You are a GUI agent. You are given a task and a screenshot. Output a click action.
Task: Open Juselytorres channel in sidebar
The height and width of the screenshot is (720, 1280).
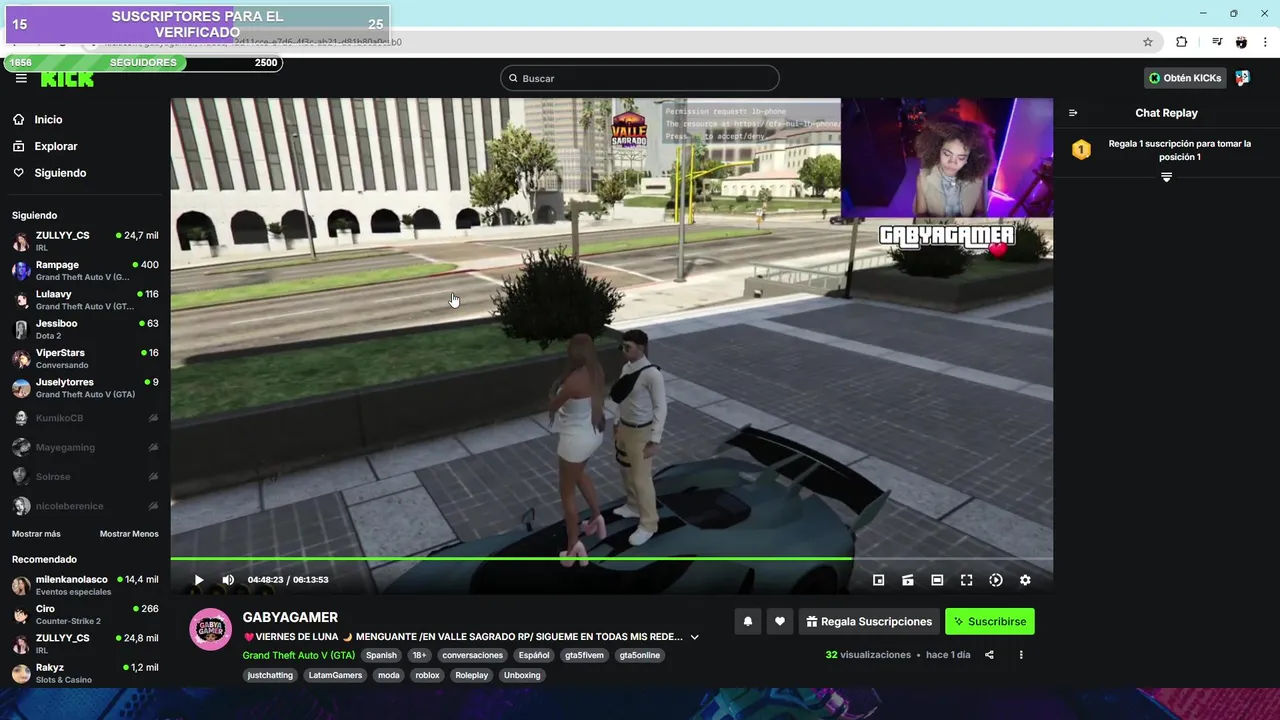tap(85, 388)
